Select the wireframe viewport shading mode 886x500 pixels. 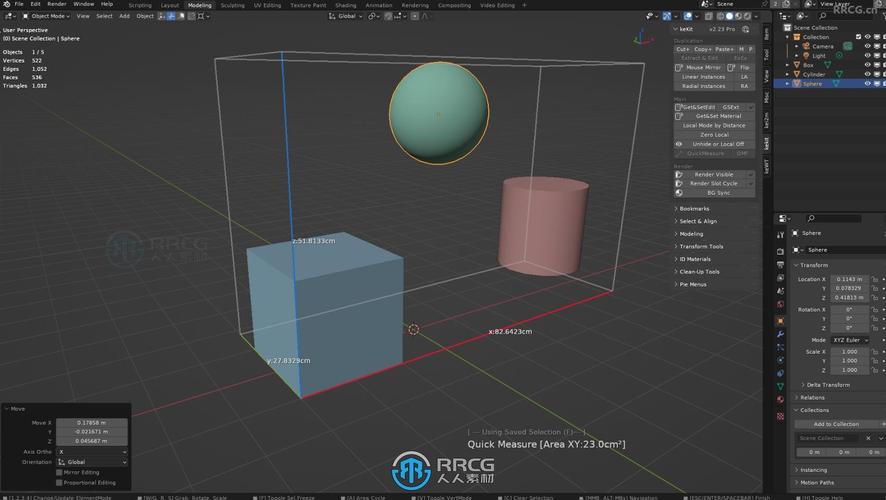pos(720,16)
